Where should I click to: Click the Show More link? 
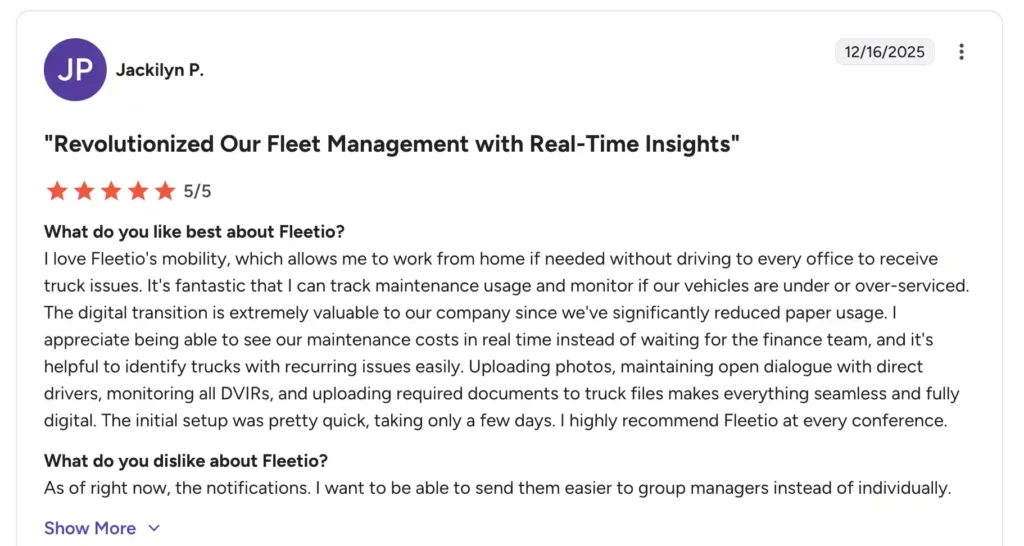(x=90, y=528)
